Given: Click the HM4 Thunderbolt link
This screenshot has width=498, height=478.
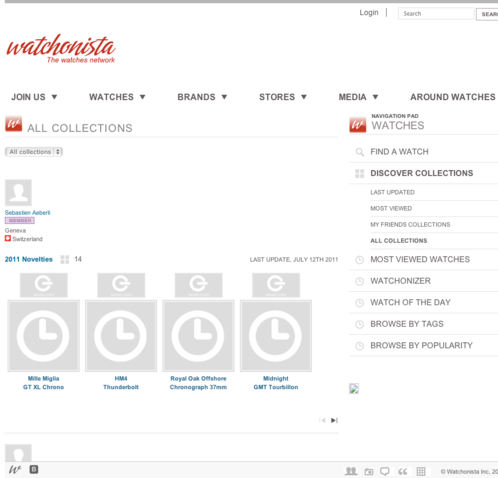Looking at the screenshot, I should point(121,383).
